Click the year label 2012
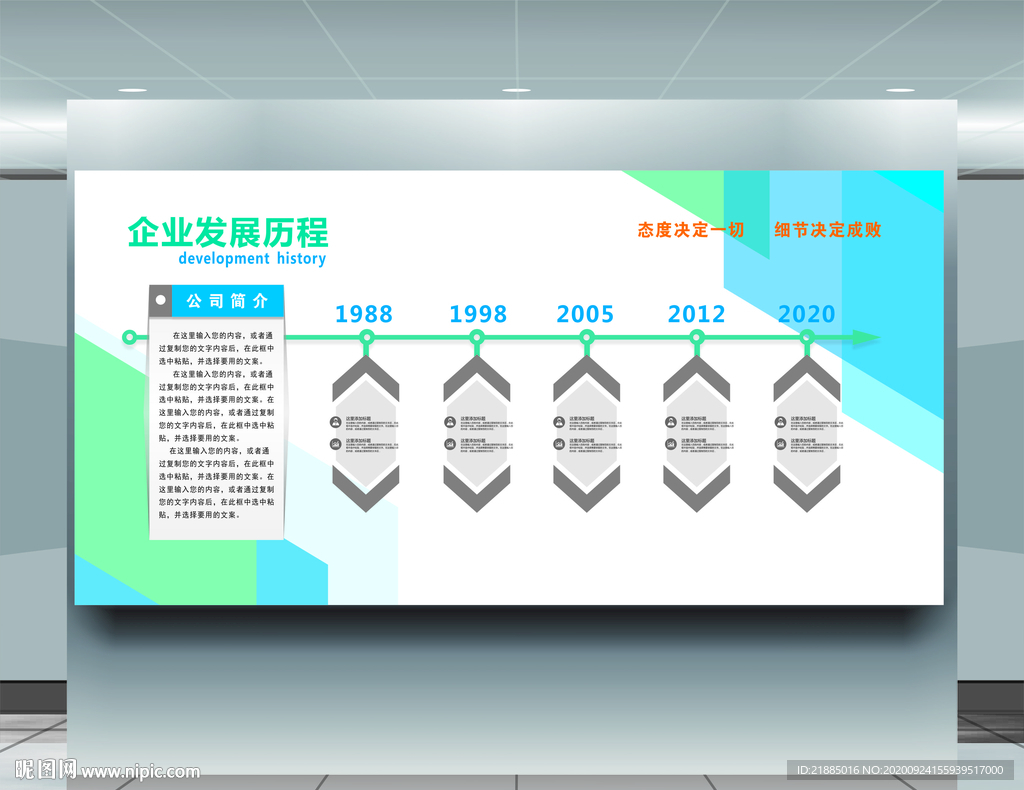The height and width of the screenshot is (790, 1024). point(696,314)
